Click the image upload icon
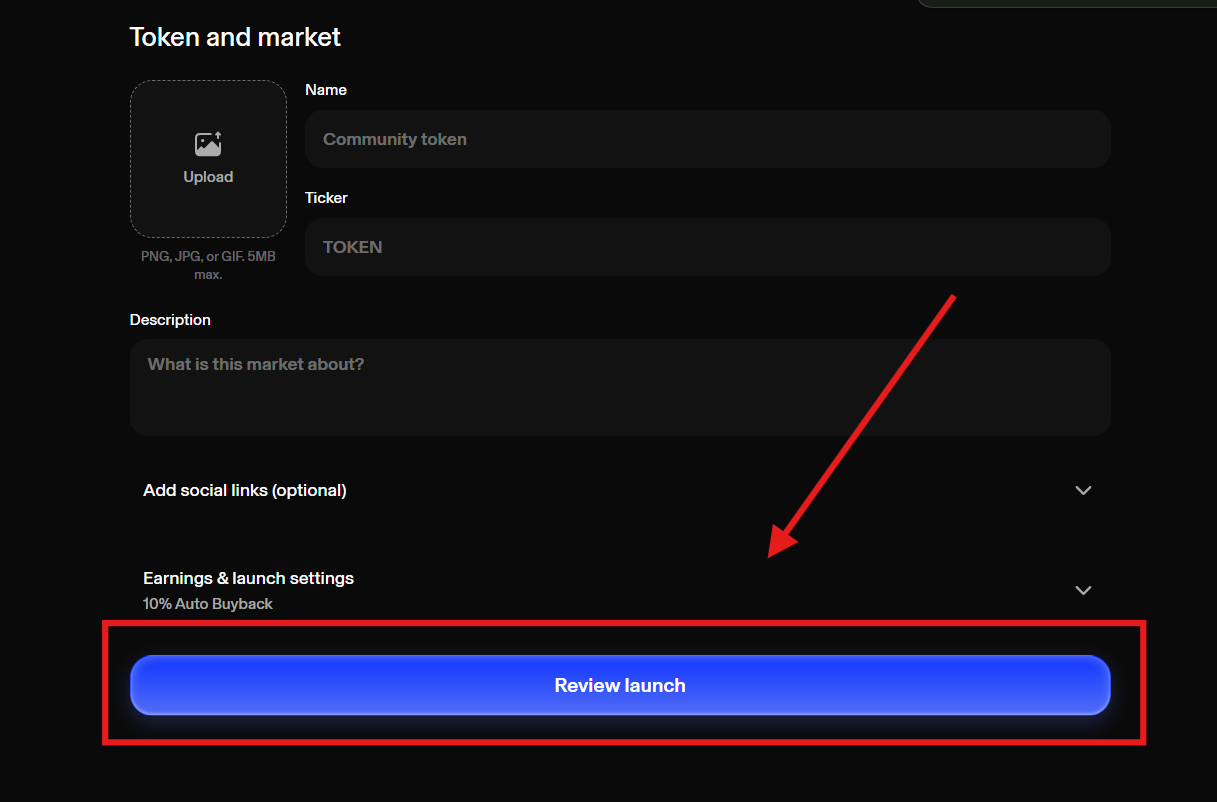This screenshot has height=802, width=1217. (x=208, y=144)
